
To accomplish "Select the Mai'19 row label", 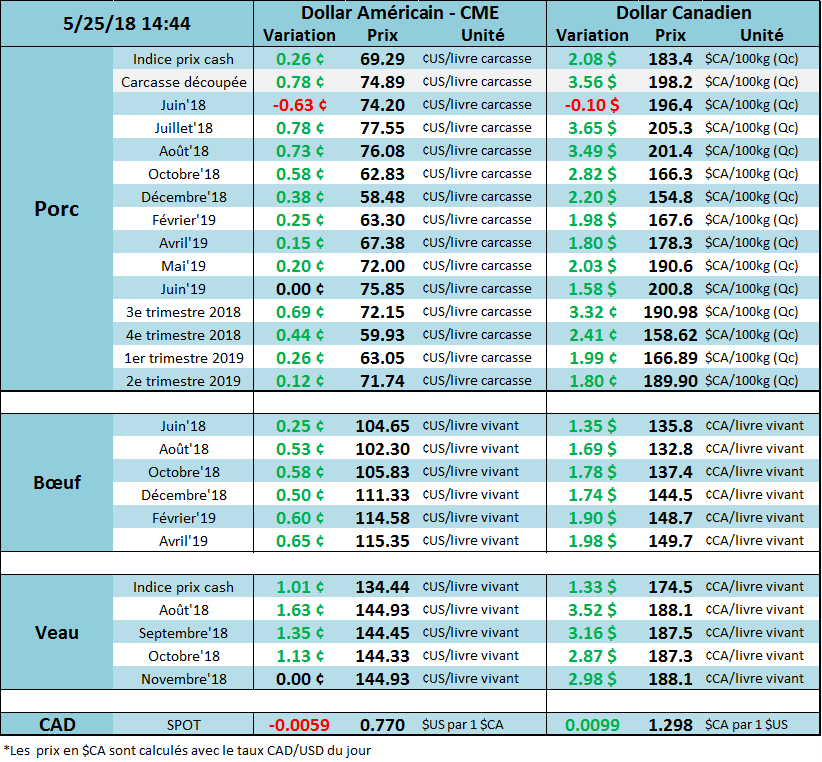I will point(184,266).
